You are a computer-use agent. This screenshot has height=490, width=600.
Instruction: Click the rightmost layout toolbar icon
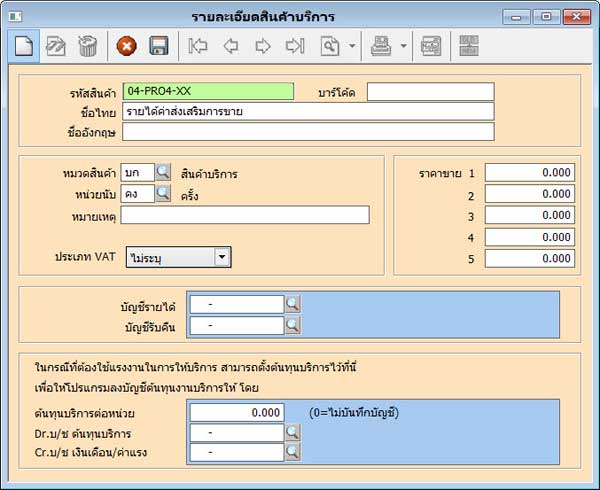[469, 46]
